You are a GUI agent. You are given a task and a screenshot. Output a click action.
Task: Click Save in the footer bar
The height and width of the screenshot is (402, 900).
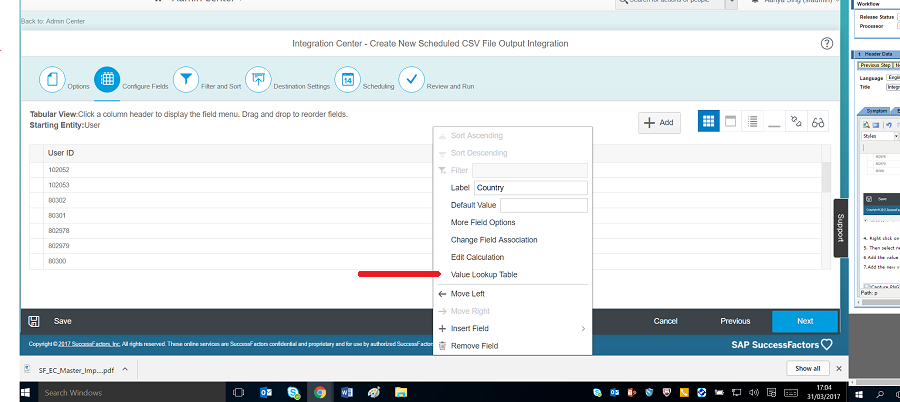pyautogui.click(x=63, y=321)
